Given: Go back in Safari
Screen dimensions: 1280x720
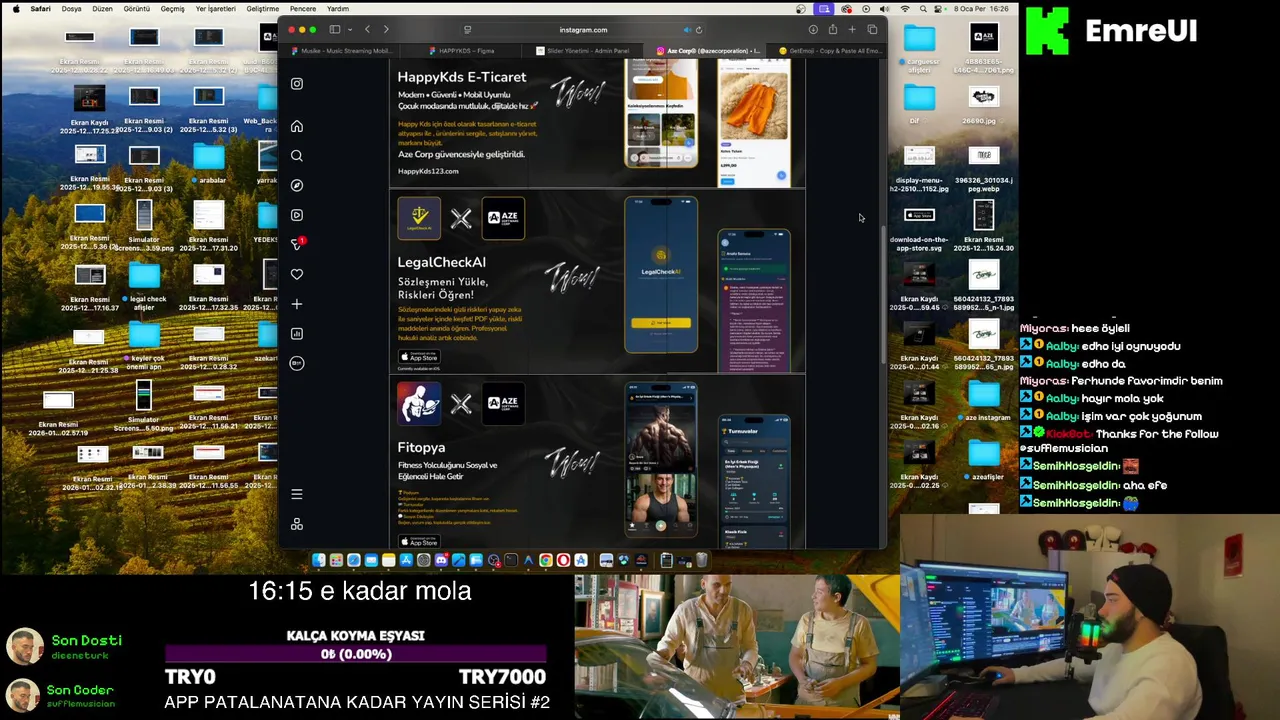Looking at the screenshot, I should pos(367,29).
